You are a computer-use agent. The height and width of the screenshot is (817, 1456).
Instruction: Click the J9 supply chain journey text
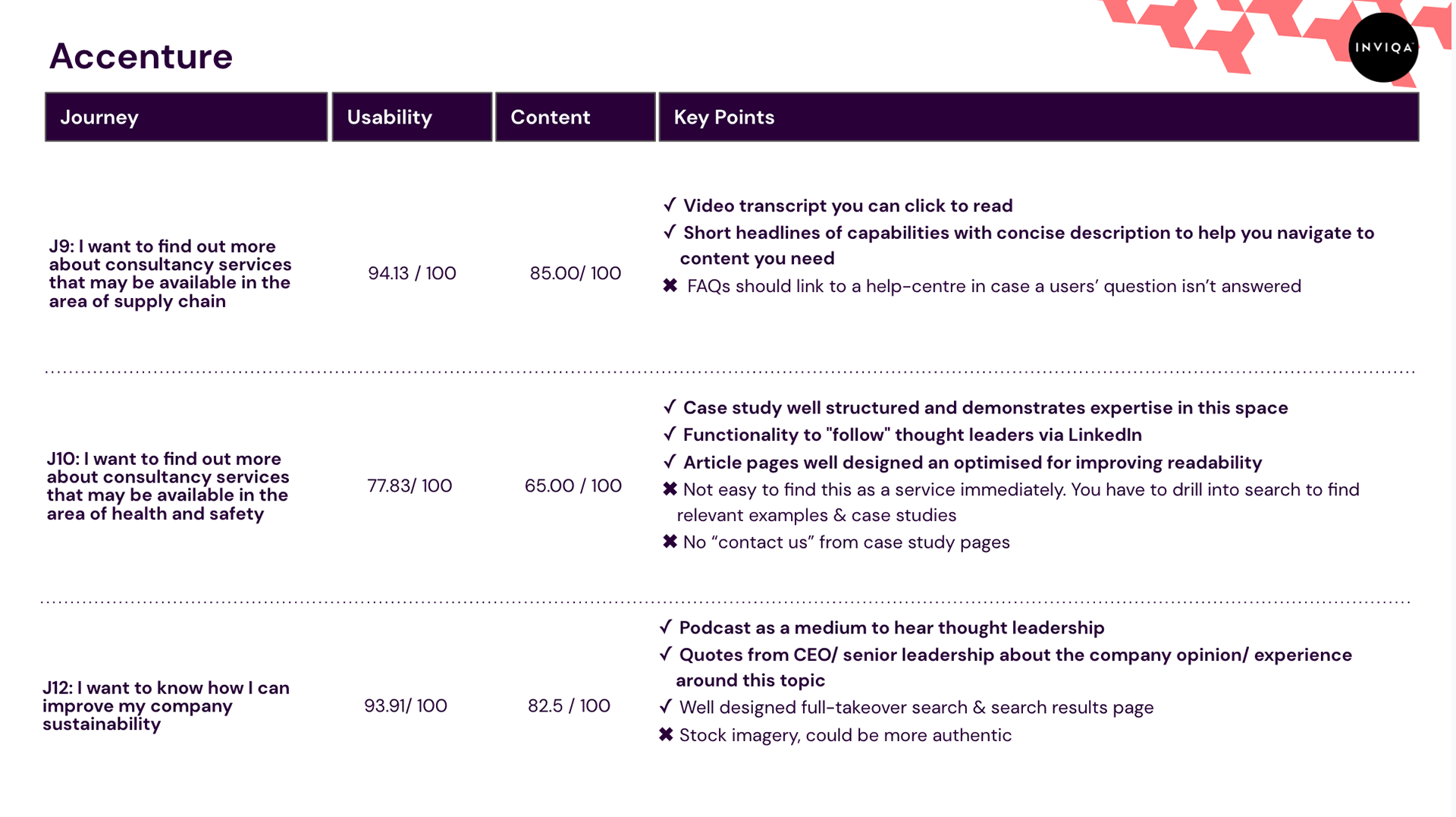pyautogui.click(x=170, y=273)
